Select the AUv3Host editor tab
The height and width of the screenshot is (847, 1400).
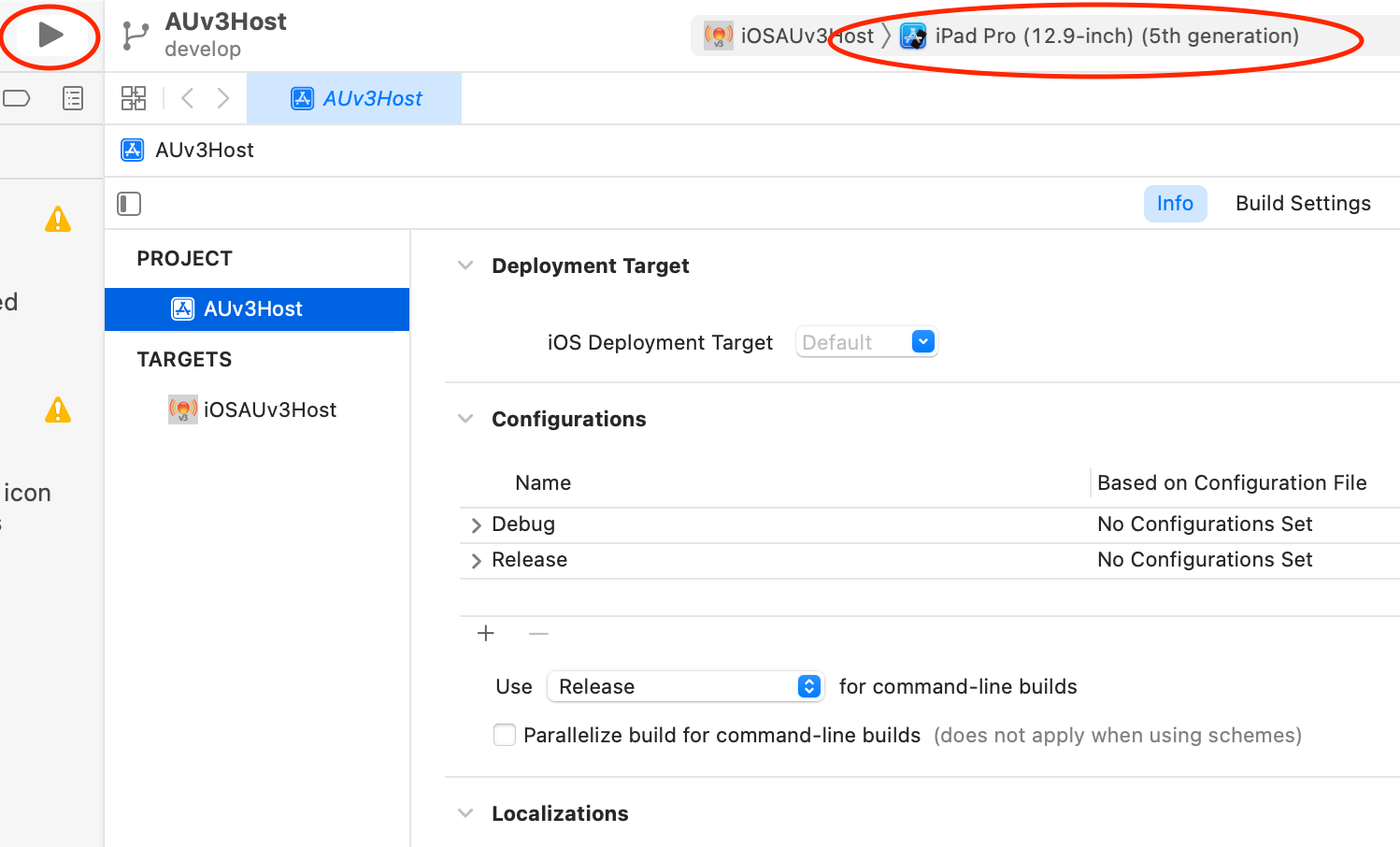[354, 98]
